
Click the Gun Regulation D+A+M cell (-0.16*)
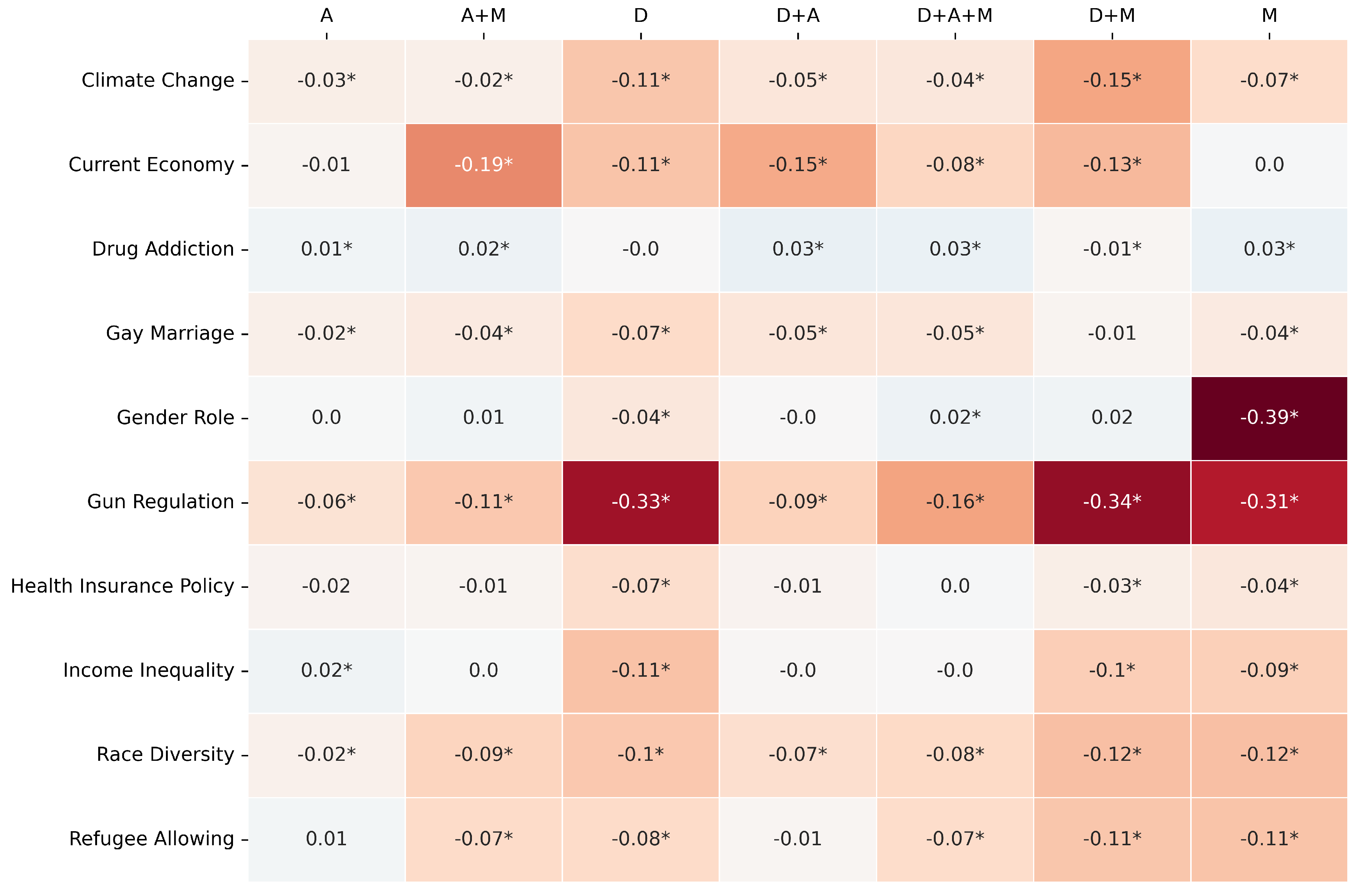point(955,502)
